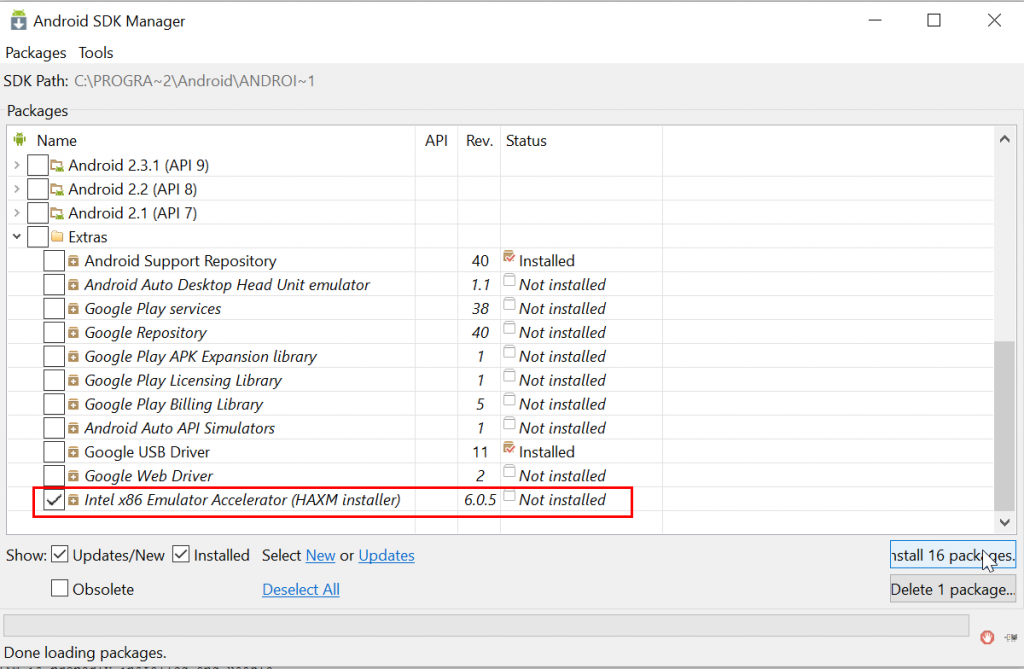The width and height of the screenshot is (1024, 669).
Task: Click the red stop icon in status bar
Action: pyautogui.click(x=987, y=637)
